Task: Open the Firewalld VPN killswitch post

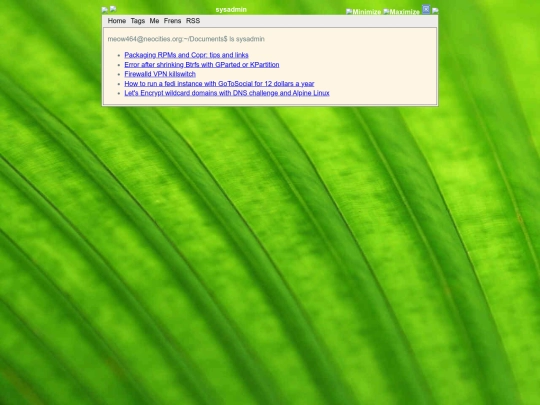Action: [160, 74]
